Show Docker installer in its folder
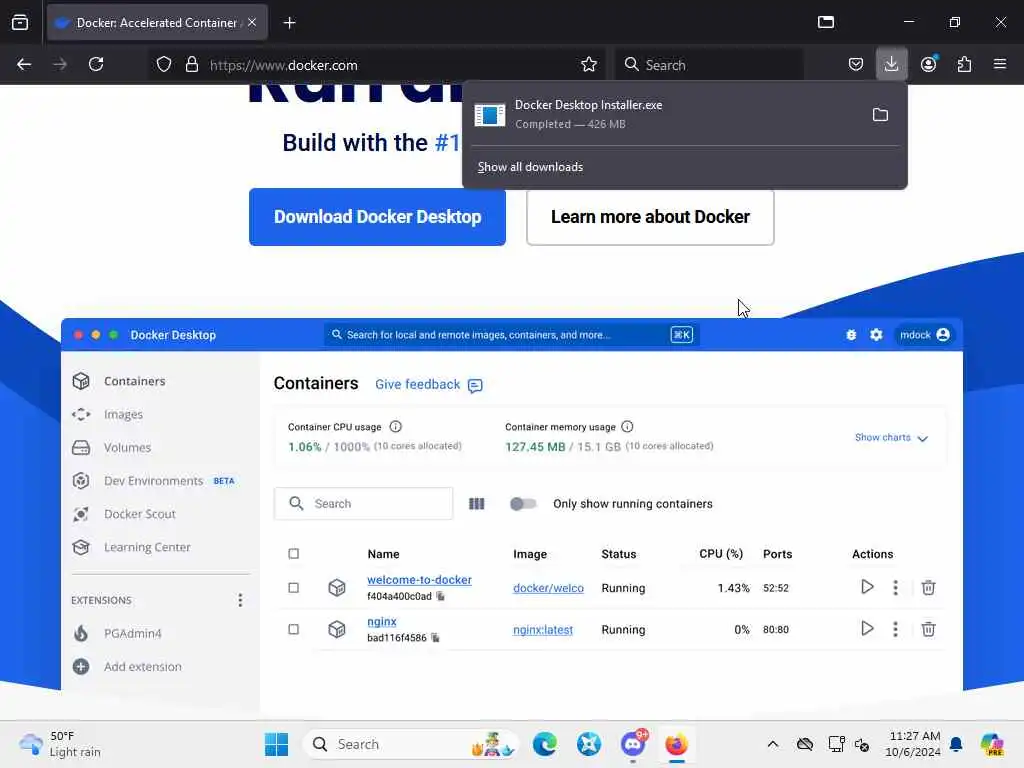This screenshot has height=768, width=1024. coord(880,115)
